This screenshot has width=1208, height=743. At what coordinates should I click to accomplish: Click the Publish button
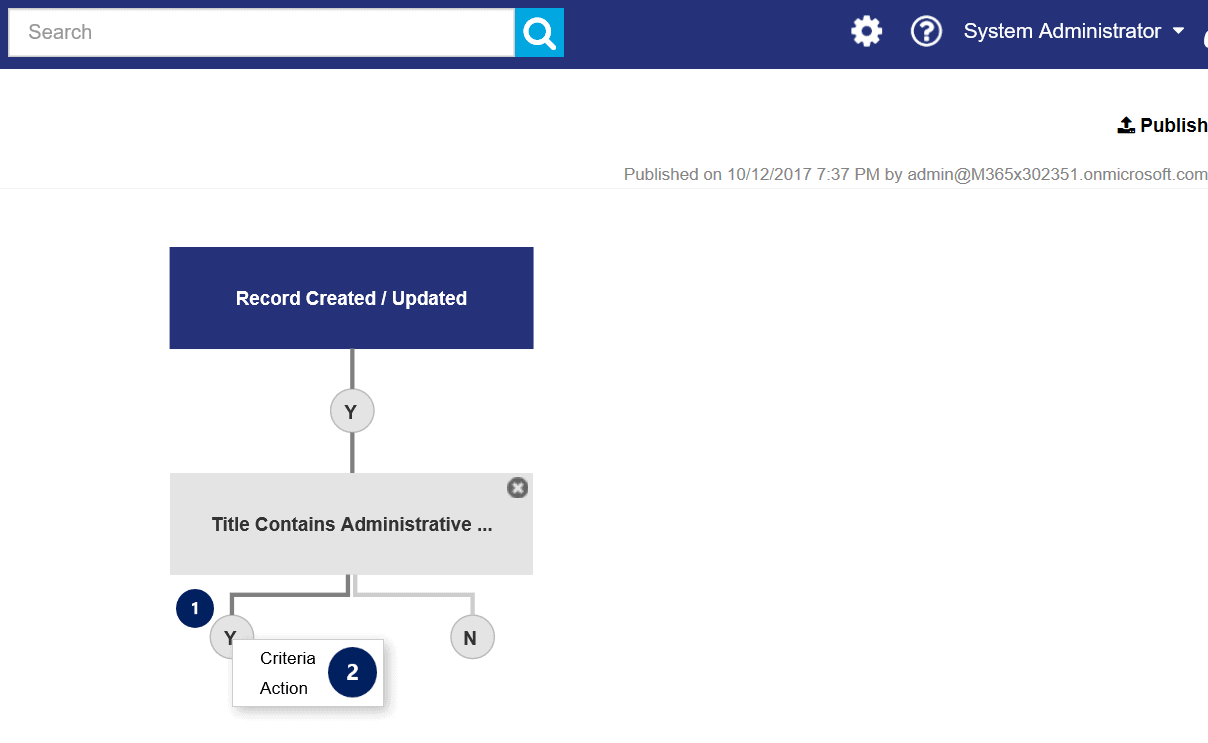pyautogui.click(x=1163, y=125)
